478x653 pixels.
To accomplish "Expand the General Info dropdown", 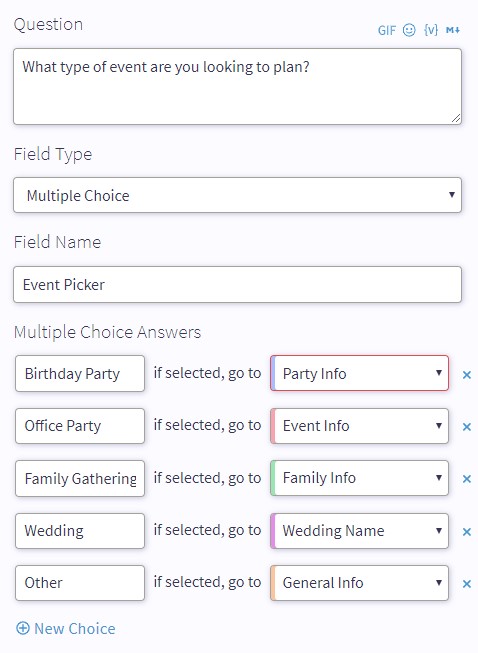I will (359, 583).
